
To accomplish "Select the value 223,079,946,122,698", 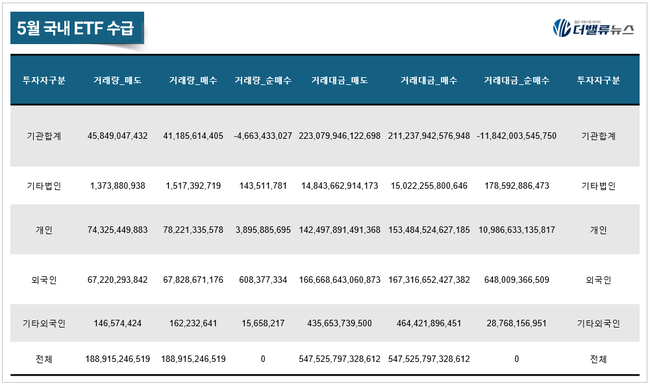I will (x=339, y=136).
